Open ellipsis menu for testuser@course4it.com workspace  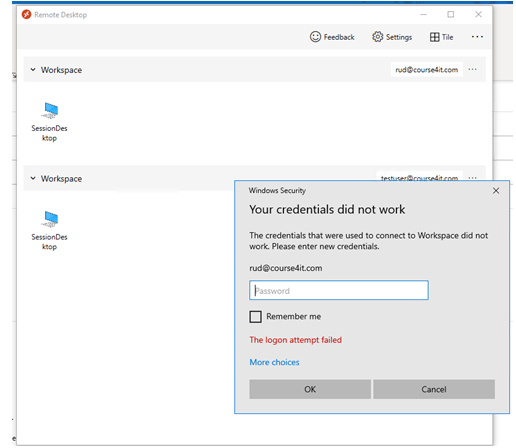click(472, 177)
